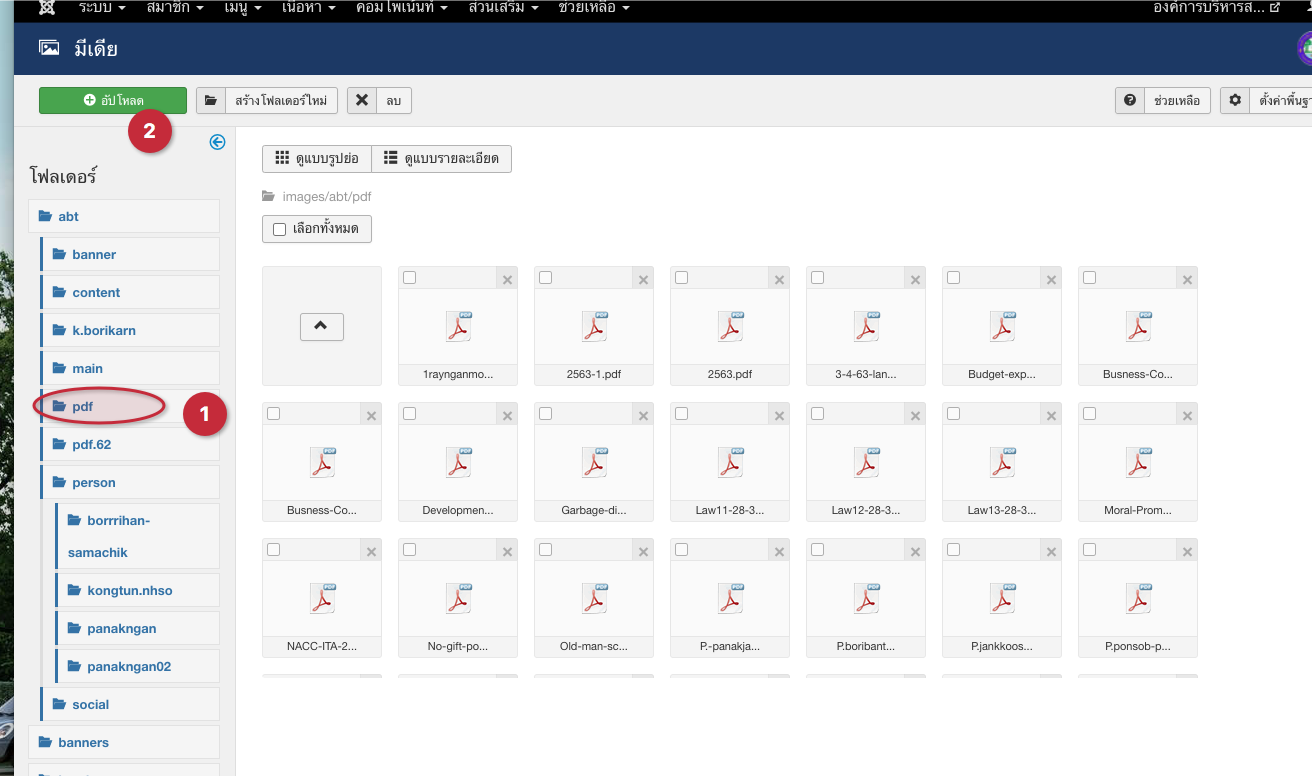Check the select-all checkbox
1312x776 pixels.
pyautogui.click(x=280, y=229)
